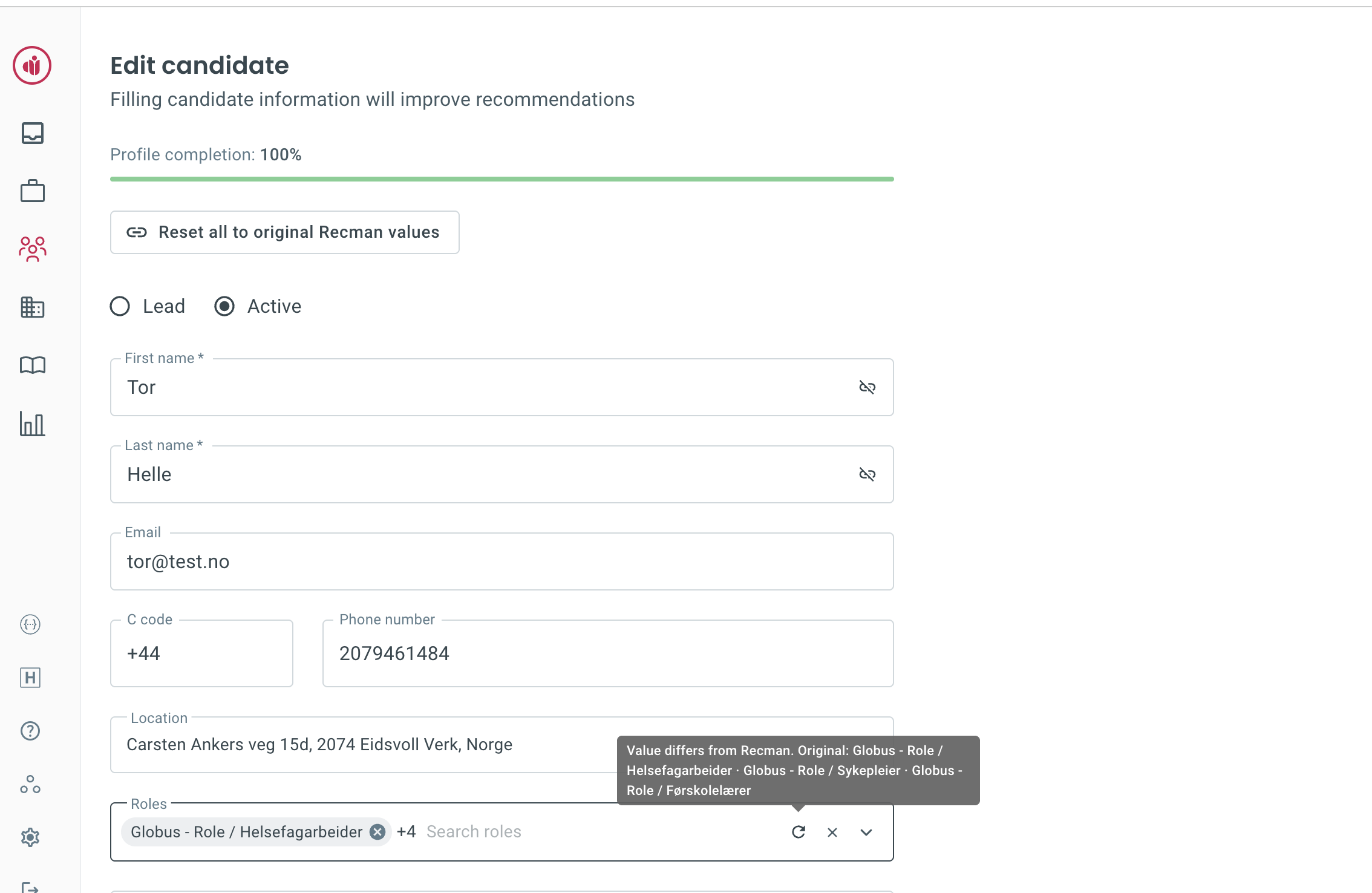Open the settings gear icon

pos(30,837)
